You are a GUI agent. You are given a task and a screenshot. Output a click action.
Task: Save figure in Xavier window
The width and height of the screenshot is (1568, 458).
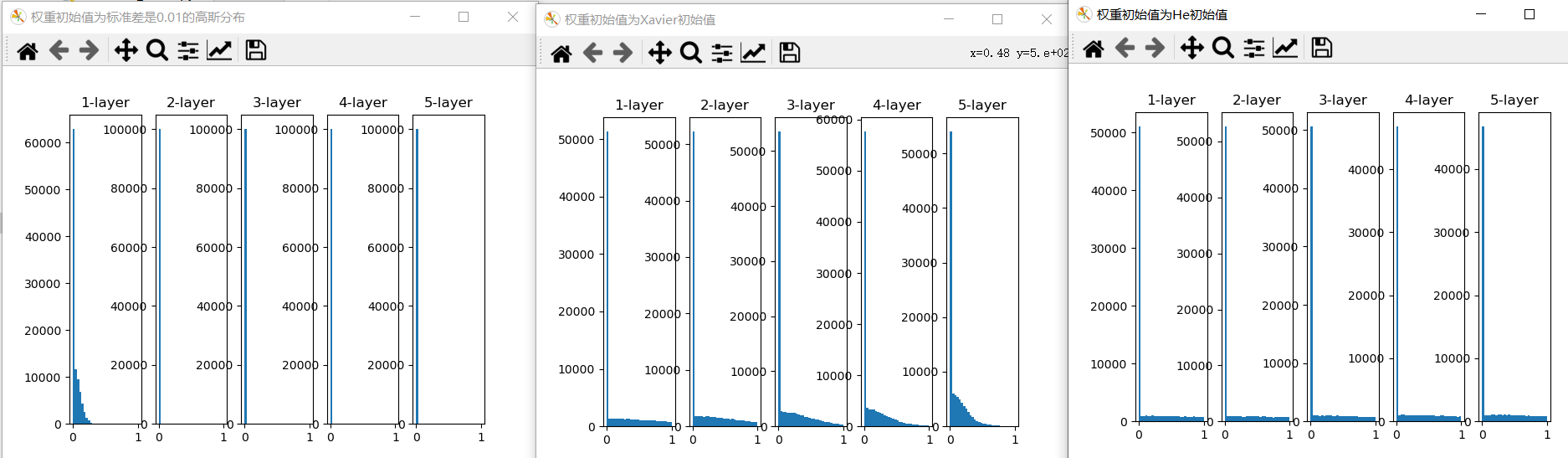790,54
